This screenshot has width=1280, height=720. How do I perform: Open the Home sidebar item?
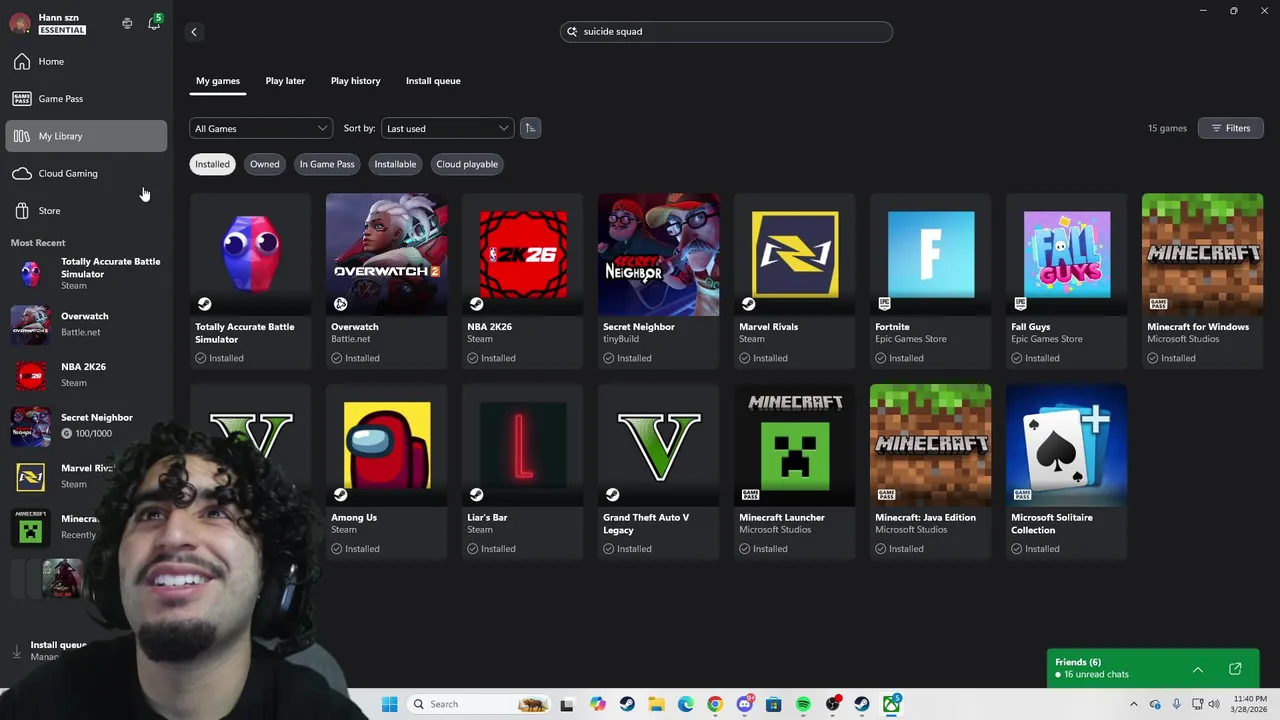86,61
